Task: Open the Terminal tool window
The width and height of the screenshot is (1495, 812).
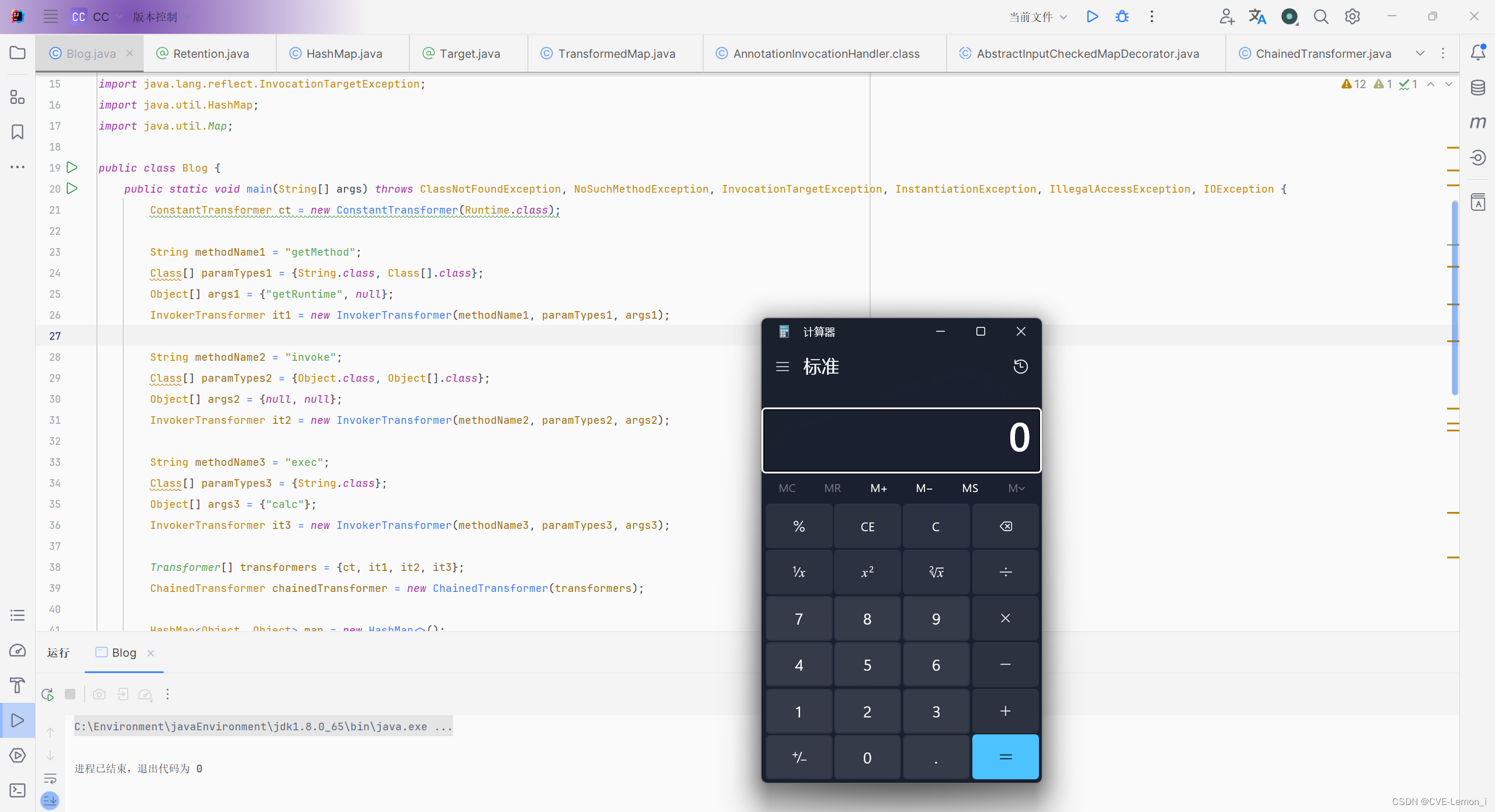Action: coord(18,790)
